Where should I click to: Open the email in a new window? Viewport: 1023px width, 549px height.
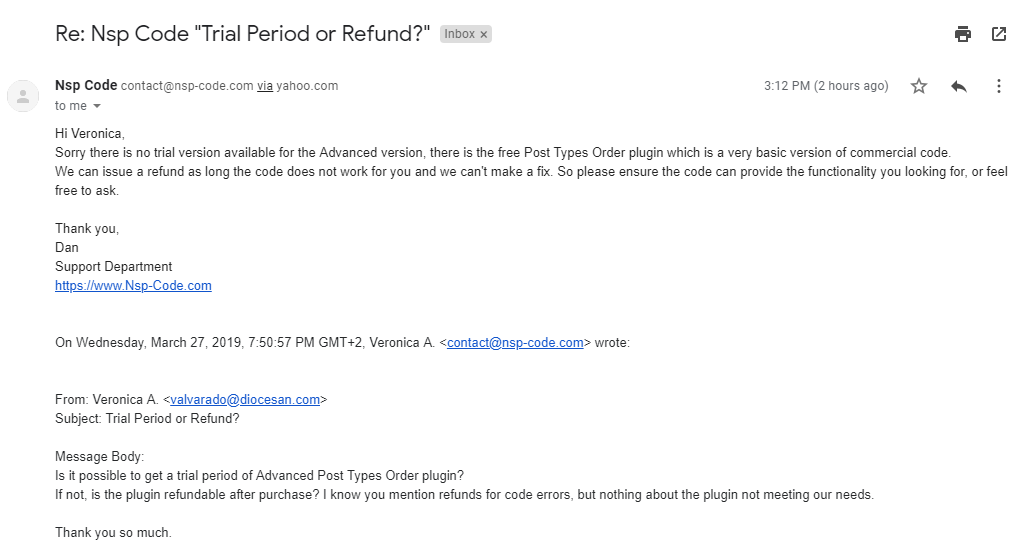tap(998, 34)
